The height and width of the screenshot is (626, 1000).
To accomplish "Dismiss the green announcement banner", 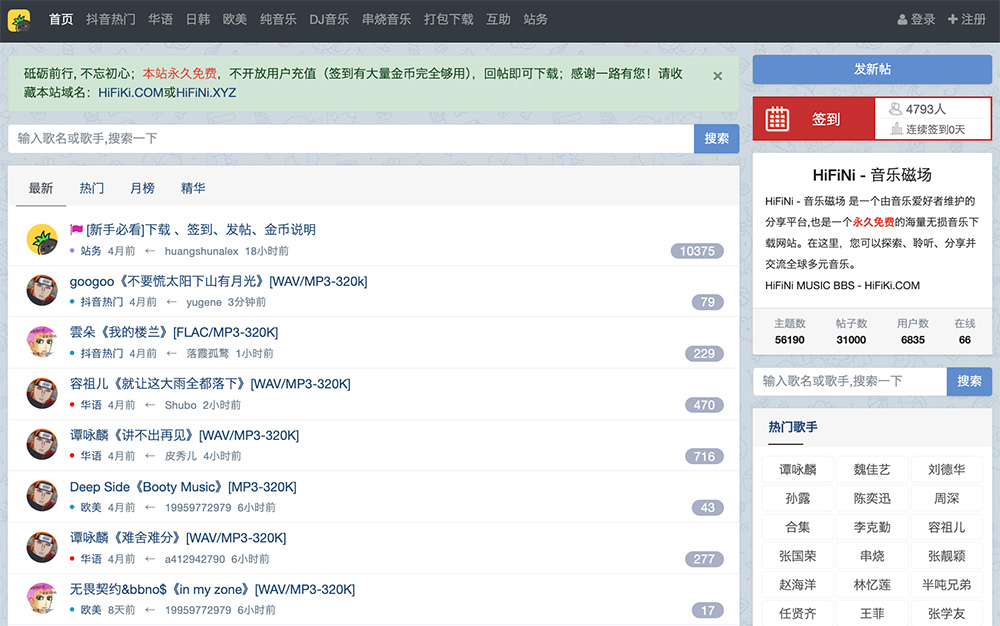I will click(x=717, y=76).
